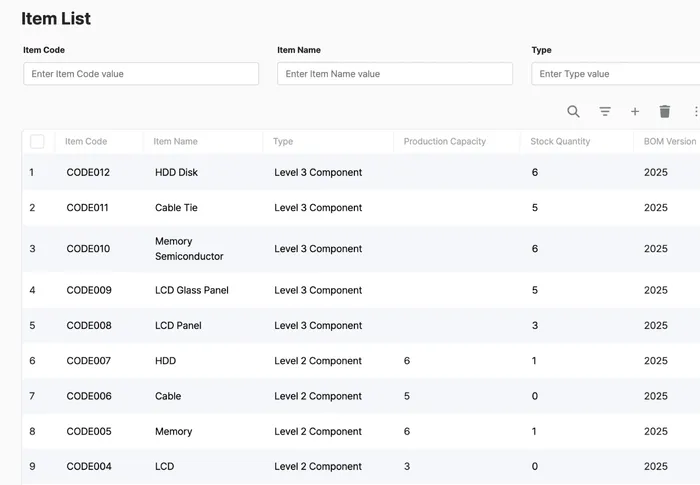The width and height of the screenshot is (700, 485).
Task: Click the Cable item name in CODE006 row
Action: tap(168, 396)
